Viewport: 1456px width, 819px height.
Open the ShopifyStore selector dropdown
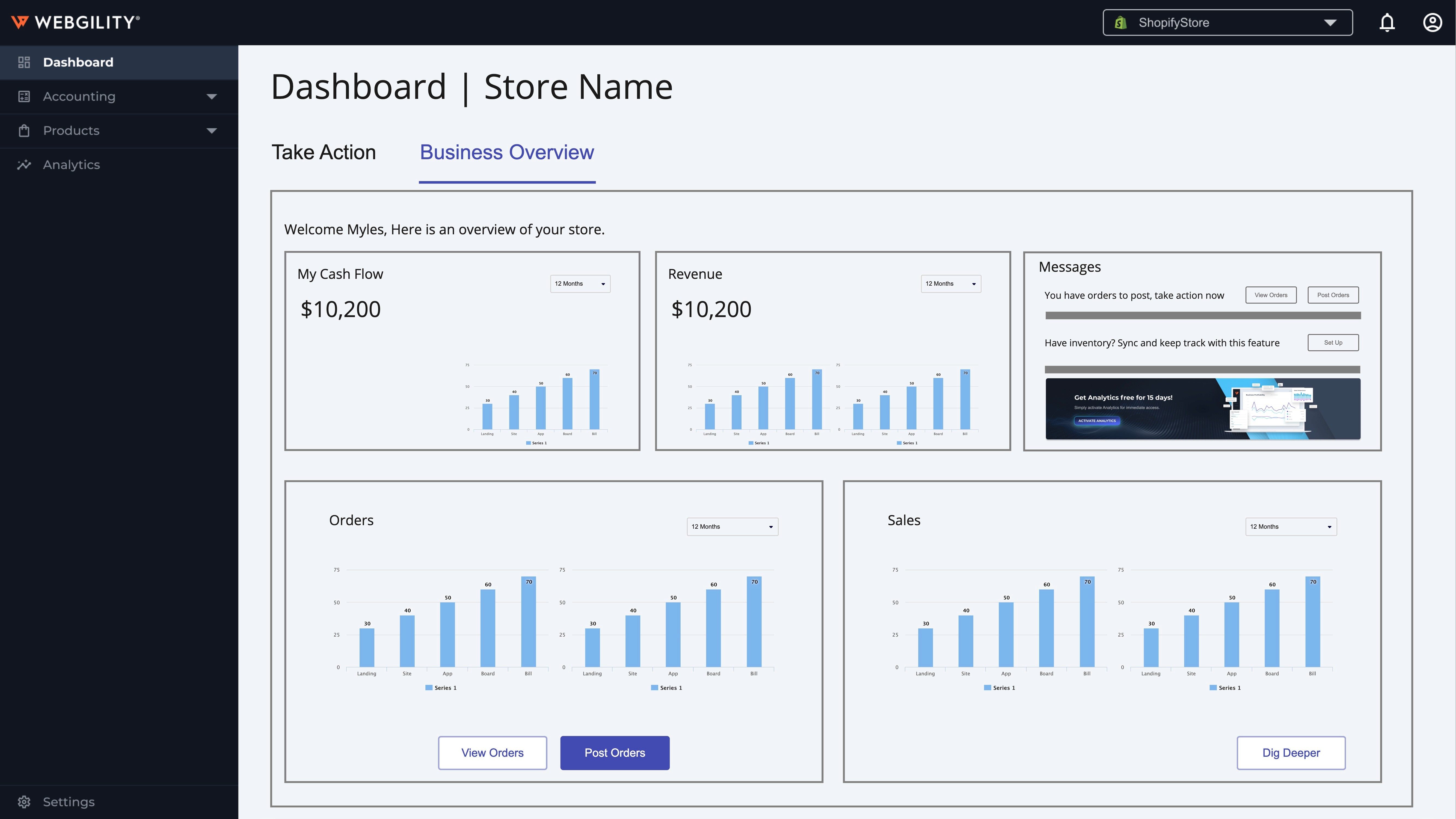tap(1329, 23)
